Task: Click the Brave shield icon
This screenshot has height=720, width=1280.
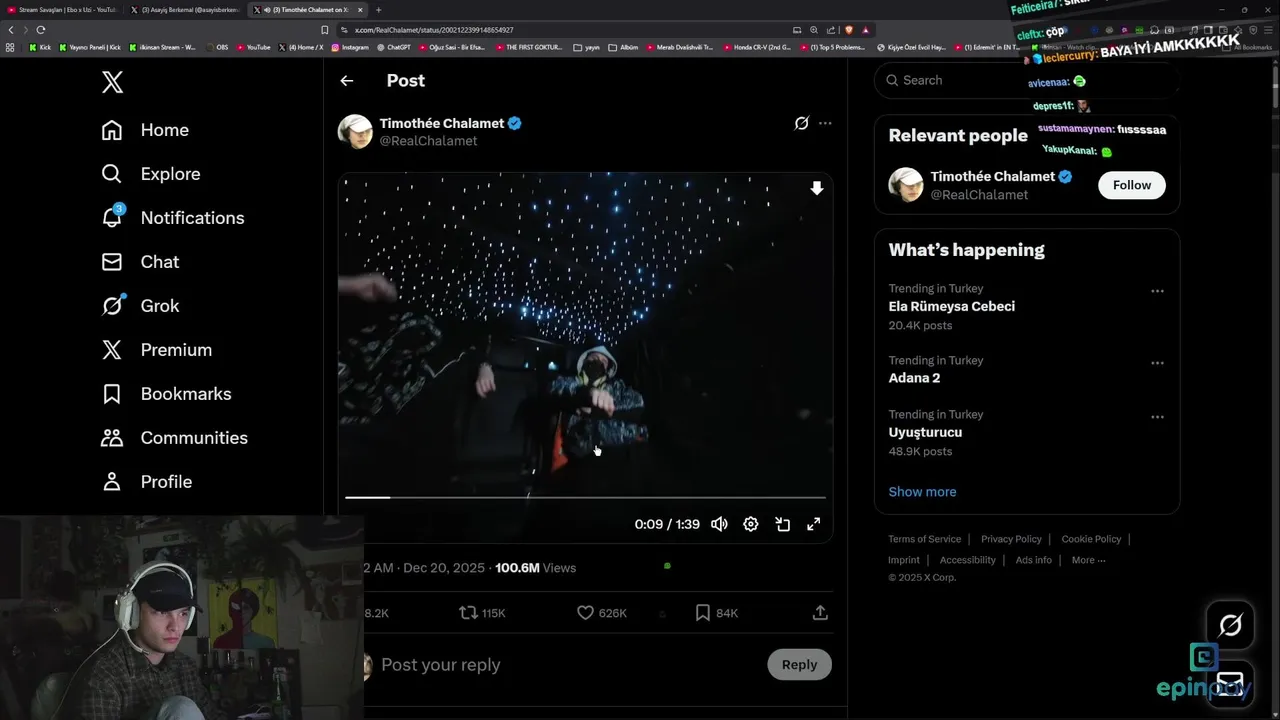Action: click(850, 30)
